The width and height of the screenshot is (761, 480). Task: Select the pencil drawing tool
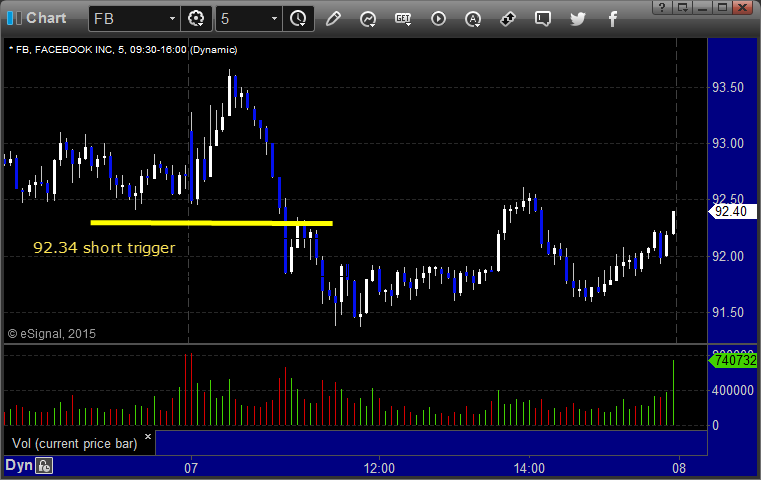pyautogui.click(x=333, y=19)
